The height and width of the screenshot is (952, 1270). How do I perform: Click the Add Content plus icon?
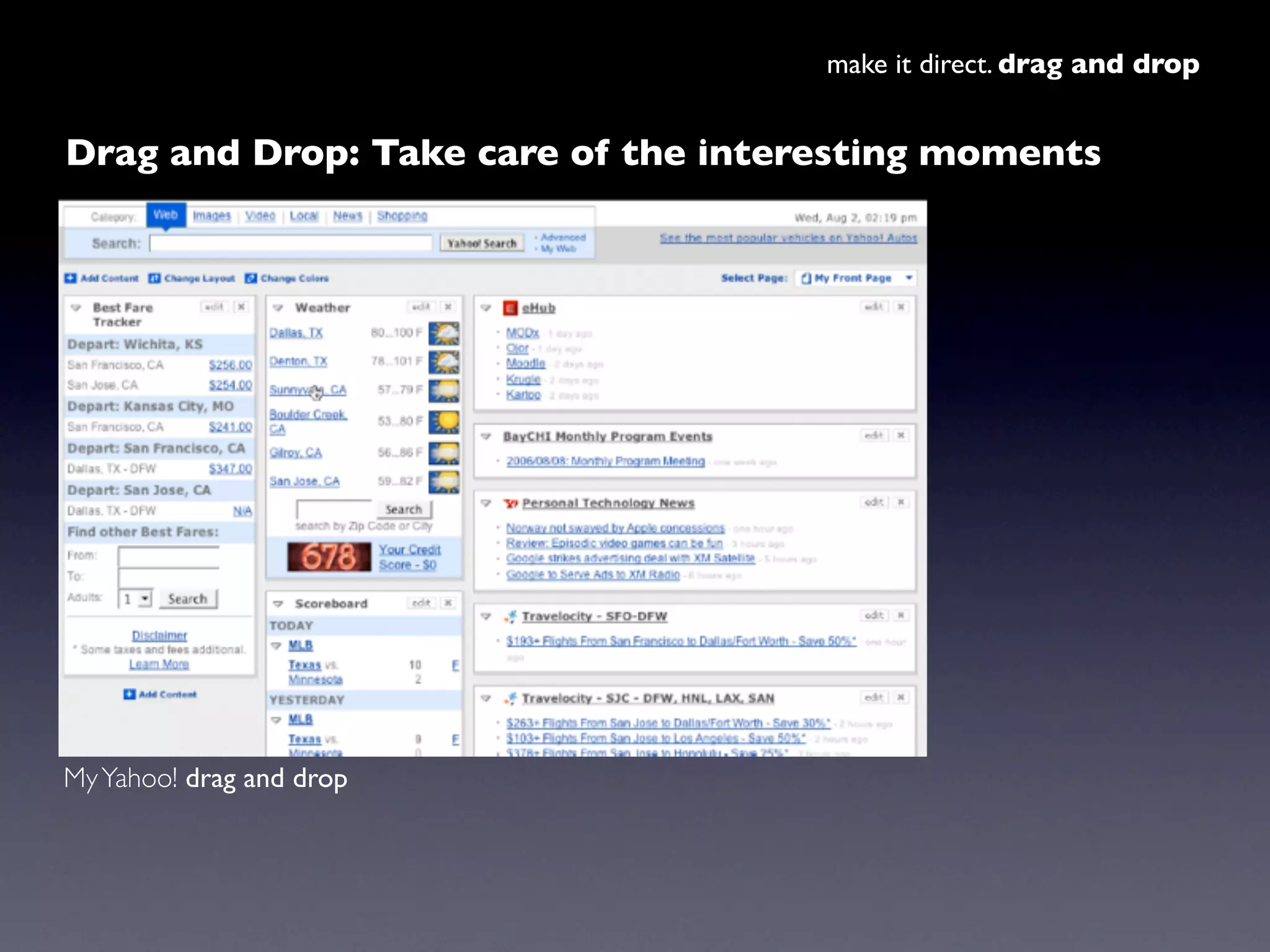coord(70,278)
